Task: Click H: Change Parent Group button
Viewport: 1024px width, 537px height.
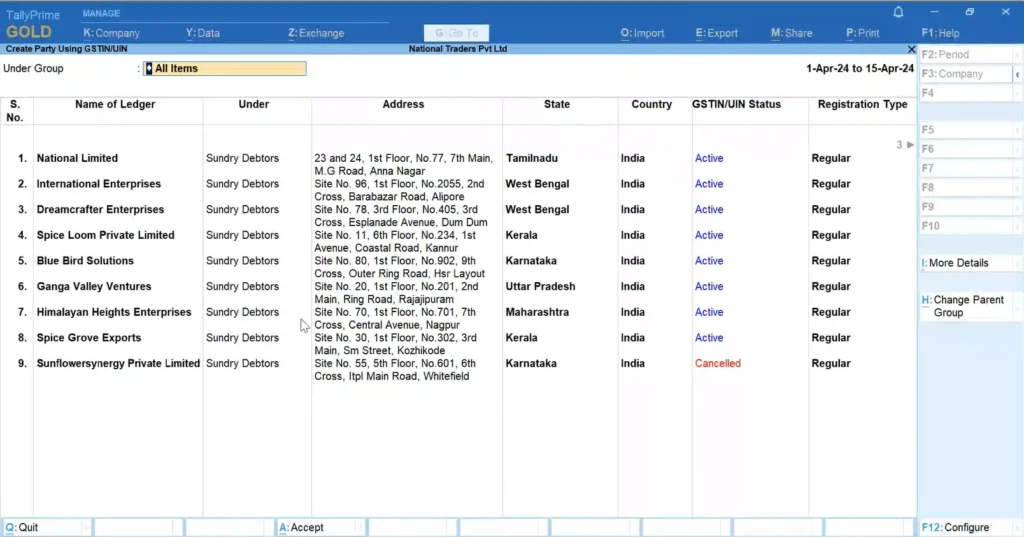Action: 969,306
